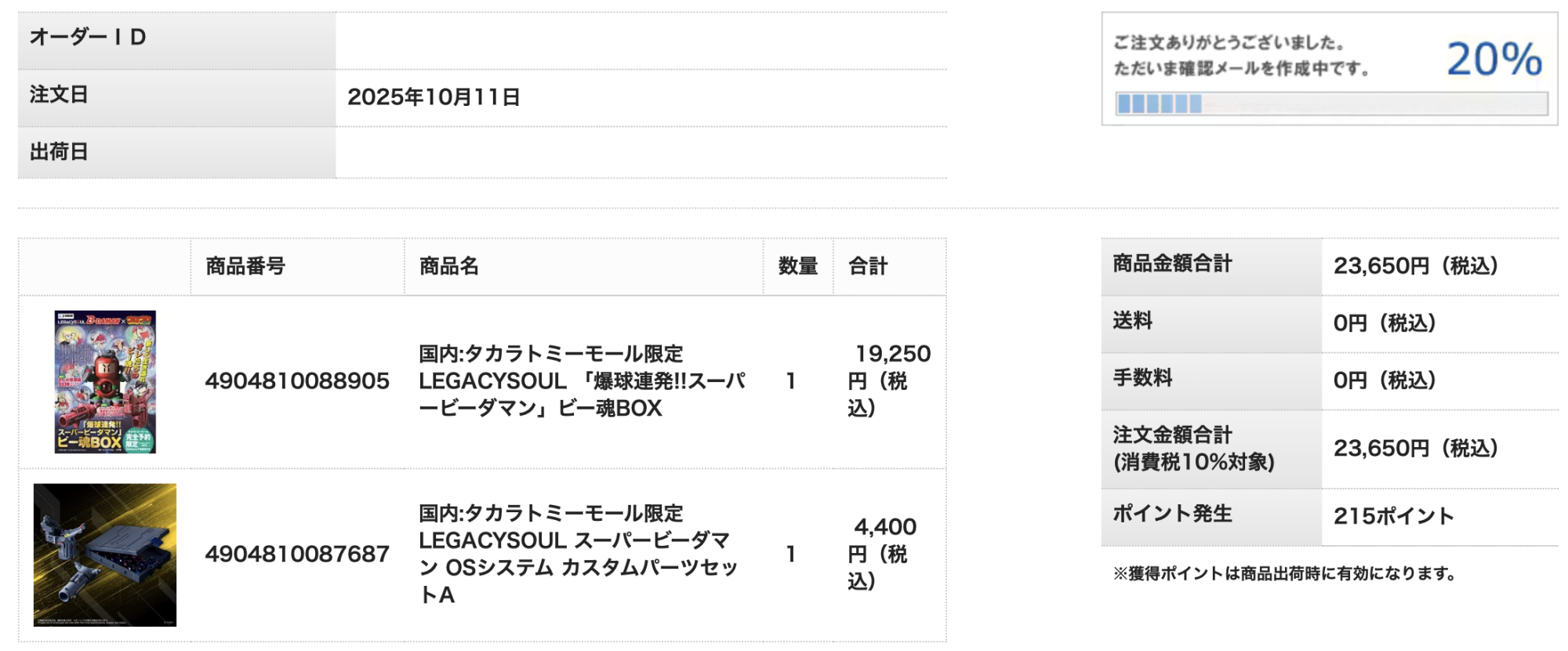The width and height of the screenshot is (1568, 651).
Task: Click the 合計 column header
Action: click(868, 267)
